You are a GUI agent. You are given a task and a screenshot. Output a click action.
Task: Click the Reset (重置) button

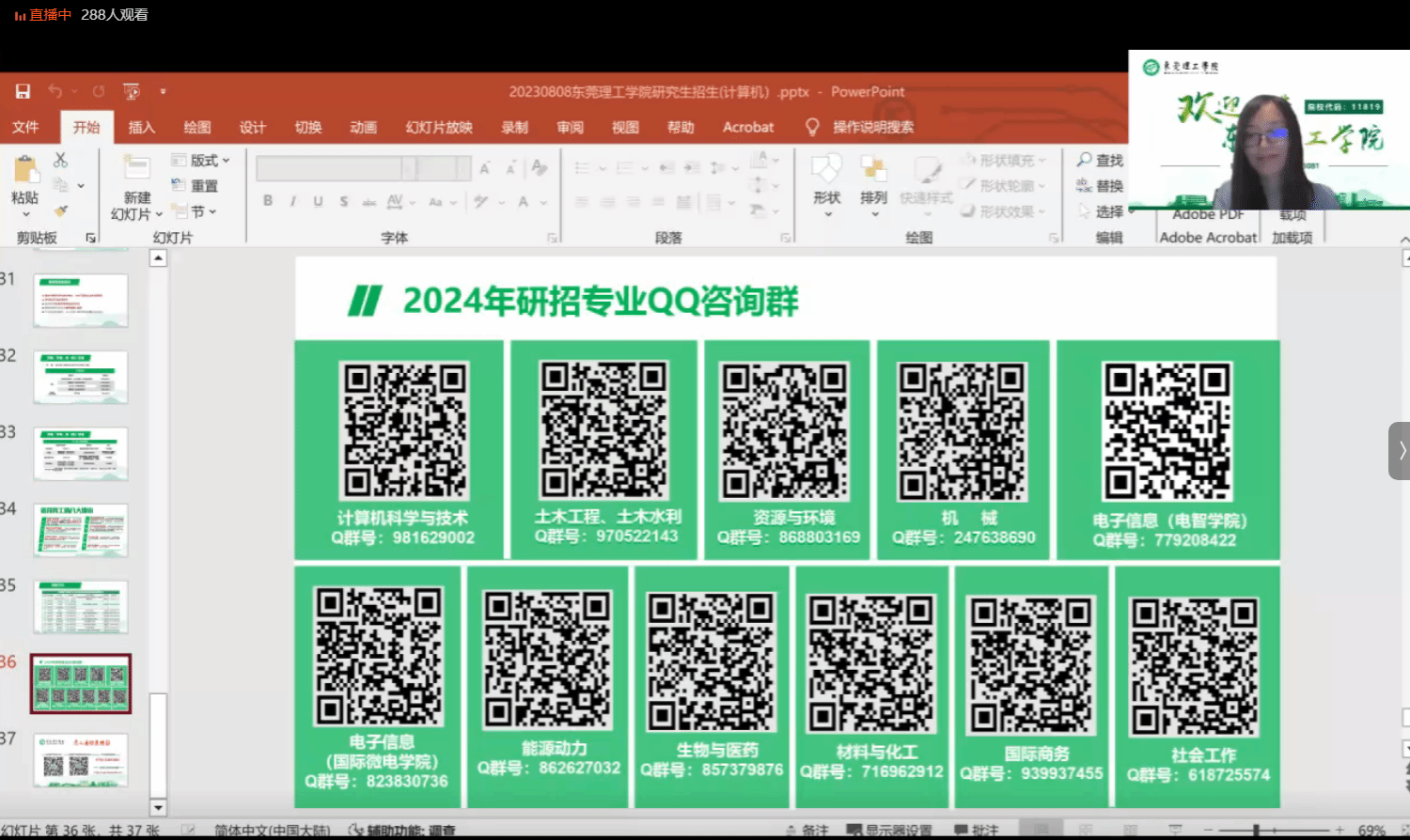[x=196, y=186]
